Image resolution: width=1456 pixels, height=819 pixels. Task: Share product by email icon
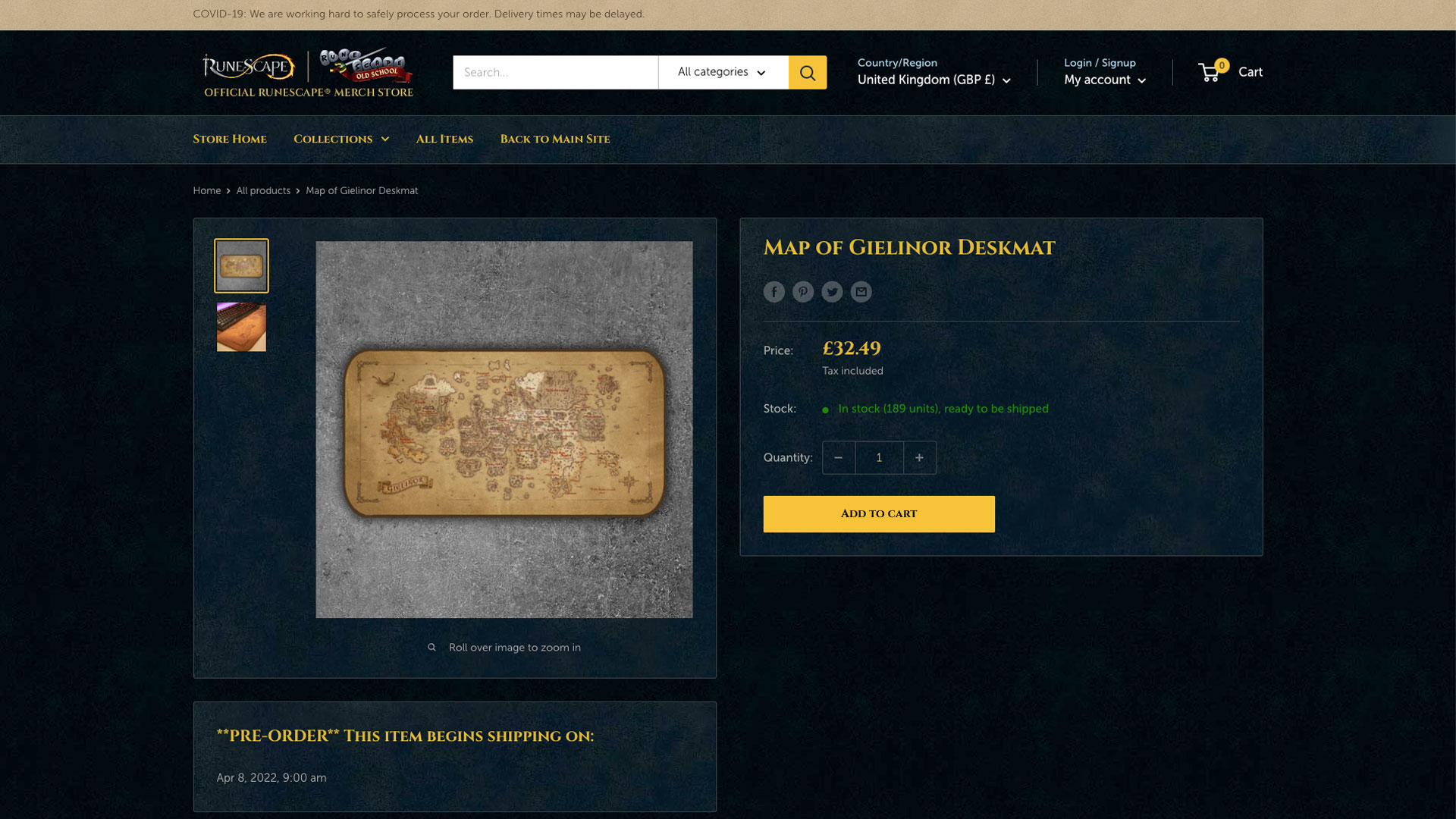861,292
